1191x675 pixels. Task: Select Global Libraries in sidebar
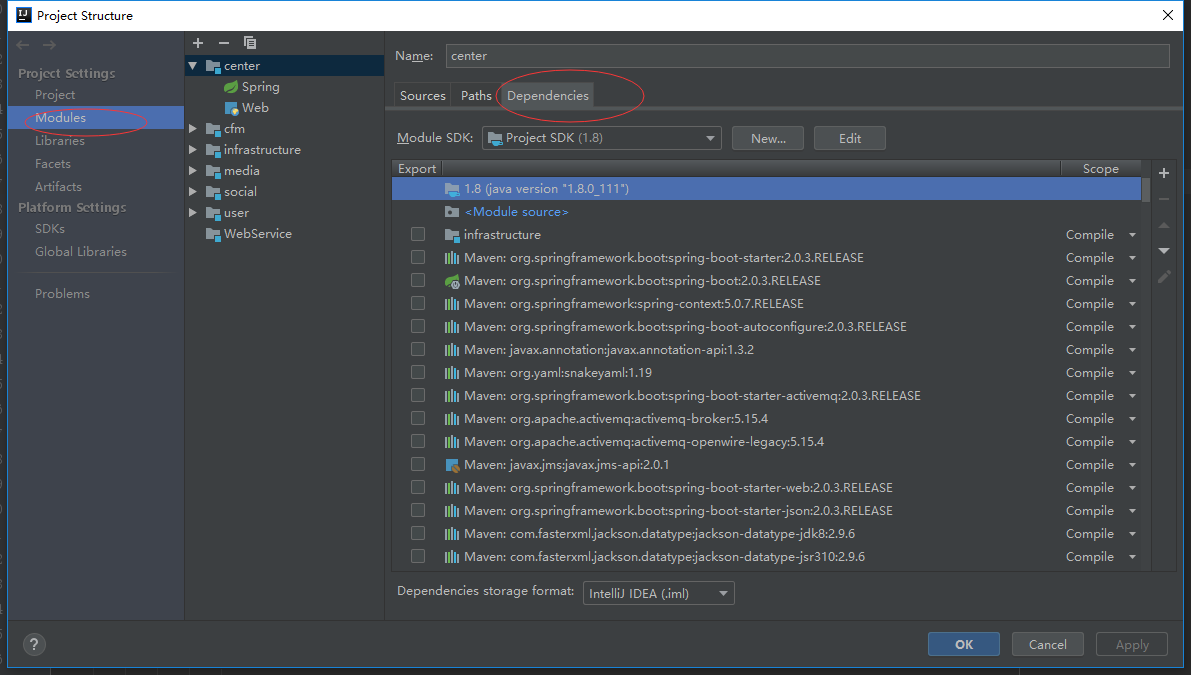(81, 252)
